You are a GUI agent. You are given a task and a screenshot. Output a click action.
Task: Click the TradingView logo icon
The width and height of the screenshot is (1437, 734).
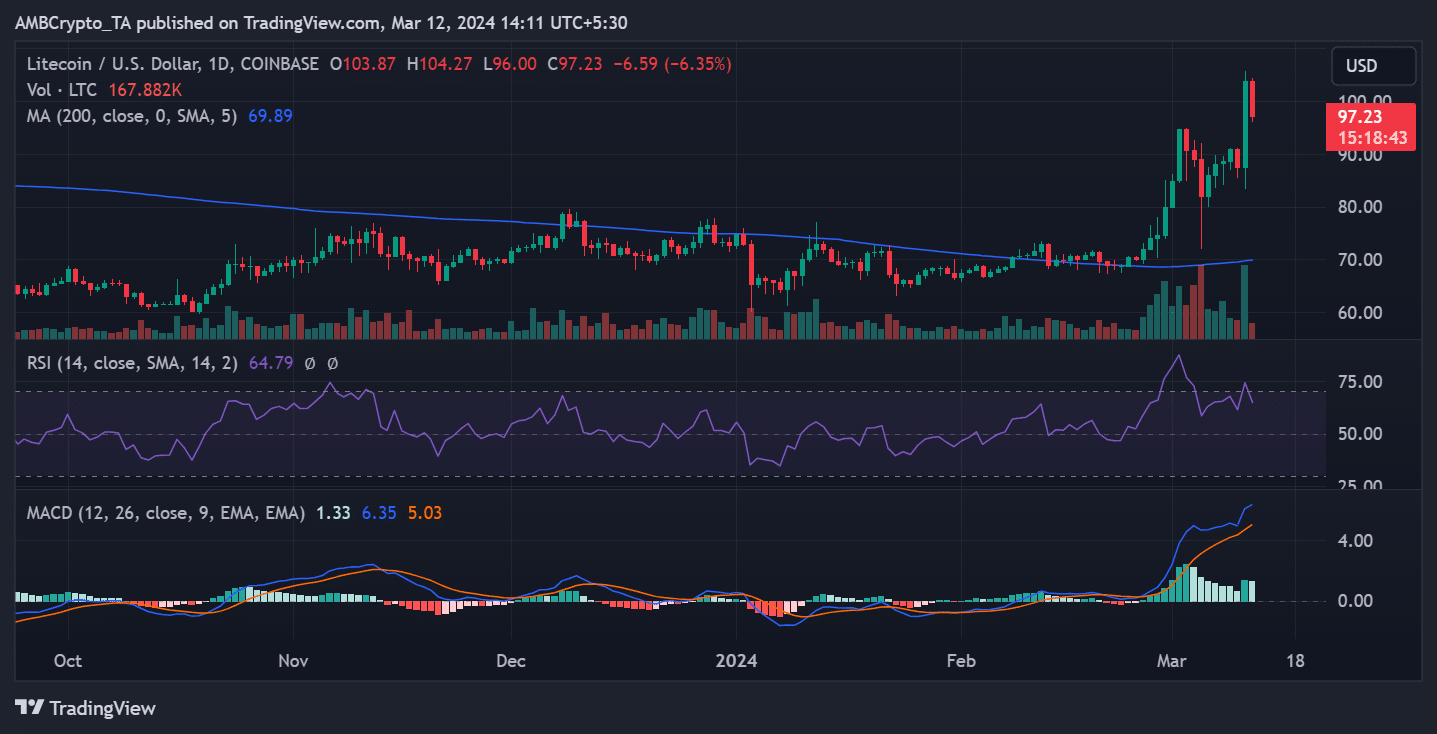pyautogui.click(x=28, y=708)
